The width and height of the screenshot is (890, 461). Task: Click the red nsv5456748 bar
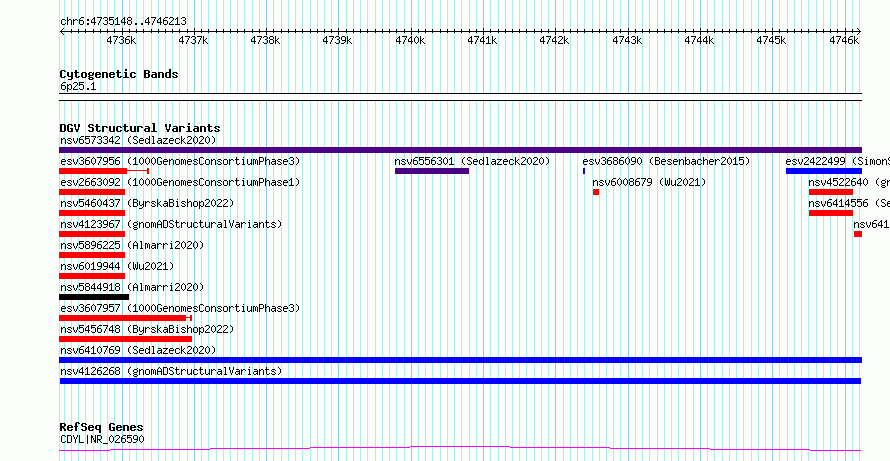pyautogui.click(x=125, y=339)
